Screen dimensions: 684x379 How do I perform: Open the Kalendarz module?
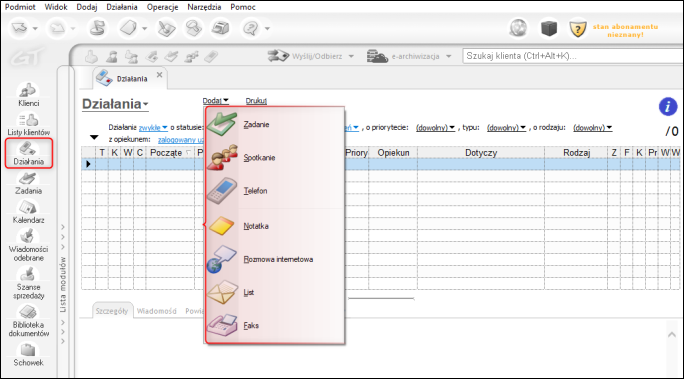click(x=28, y=212)
